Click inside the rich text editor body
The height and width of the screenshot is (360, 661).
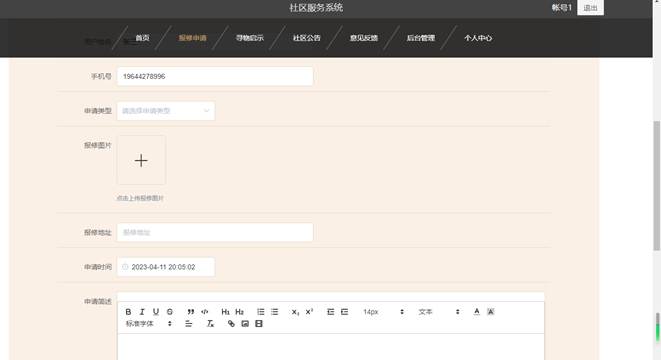point(331,347)
